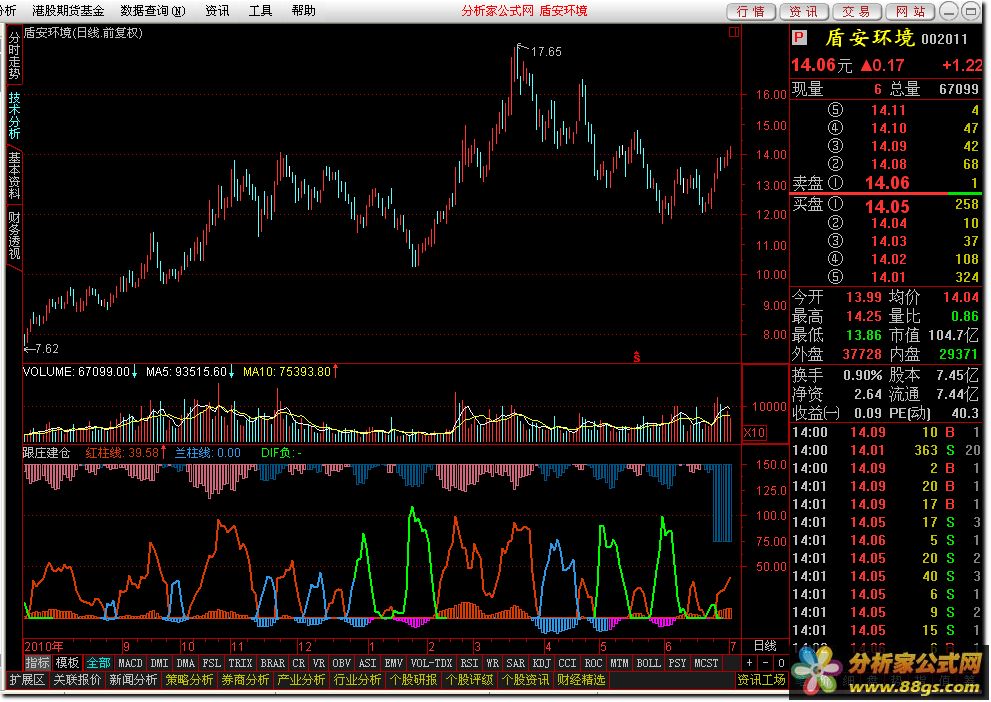Select the BOLL indicator
This screenshot has height=702, width=991.
click(x=648, y=663)
